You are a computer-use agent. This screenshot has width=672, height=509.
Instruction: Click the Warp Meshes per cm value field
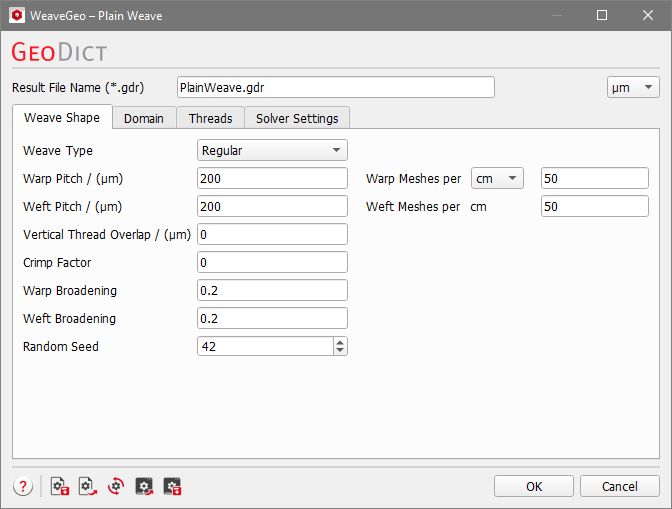(x=595, y=178)
